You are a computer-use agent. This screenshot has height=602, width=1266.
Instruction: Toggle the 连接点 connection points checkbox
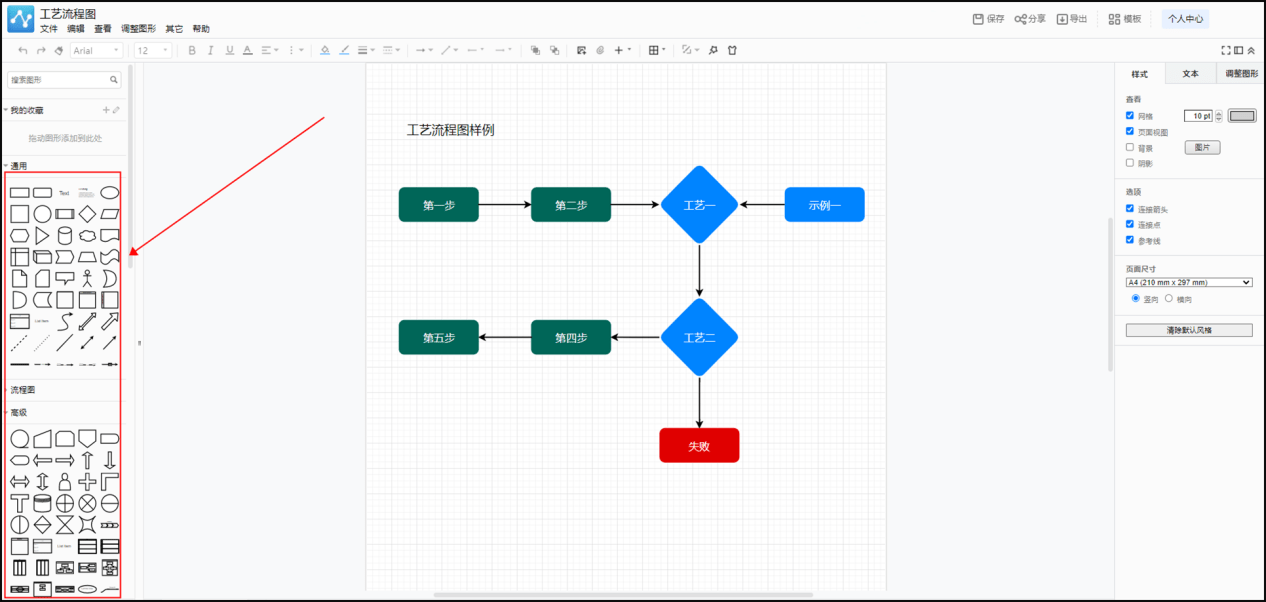click(x=1130, y=224)
